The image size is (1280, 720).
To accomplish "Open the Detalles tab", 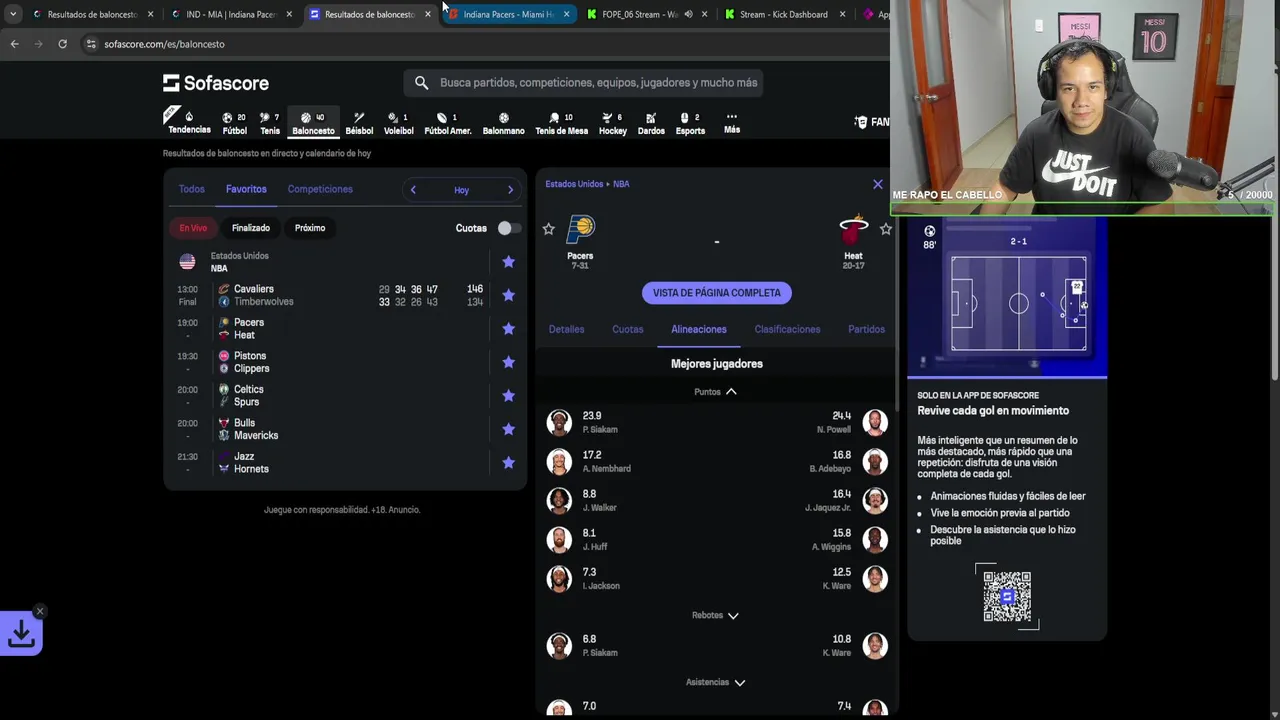I will (x=566, y=329).
